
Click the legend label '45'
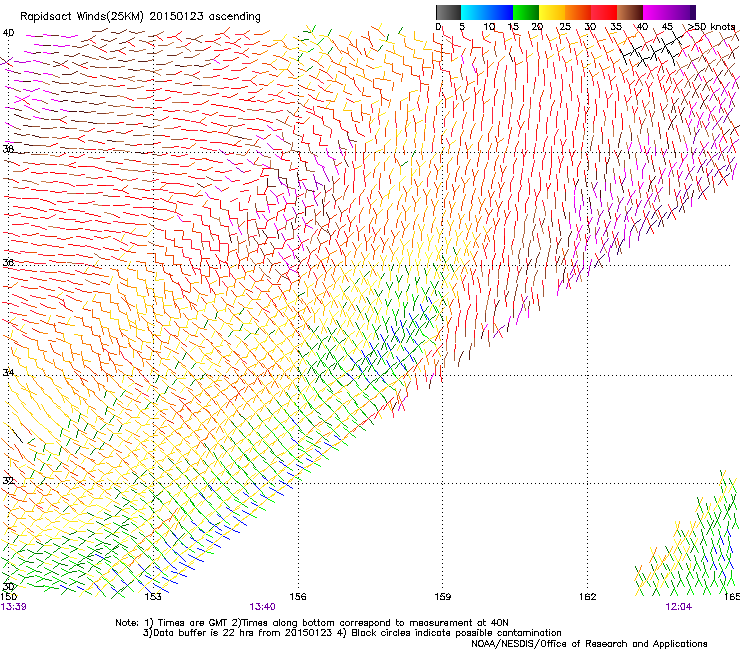click(x=667, y=27)
